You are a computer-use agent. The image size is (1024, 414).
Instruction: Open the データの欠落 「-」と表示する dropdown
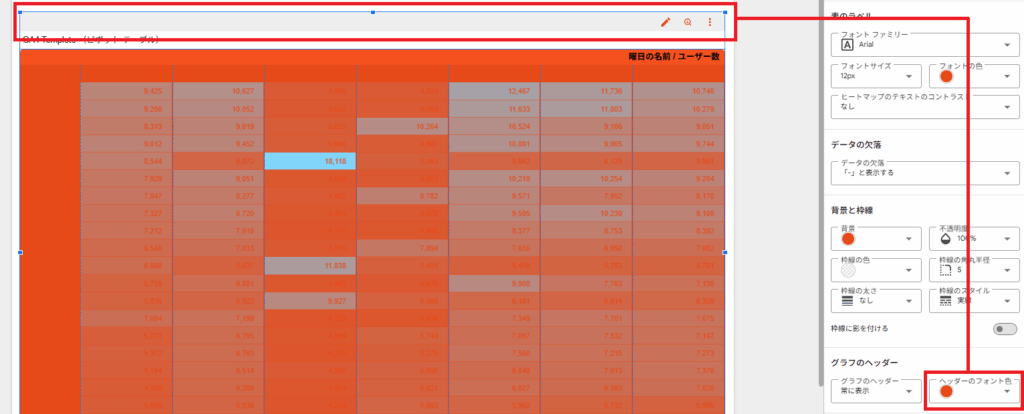click(x=926, y=172)
